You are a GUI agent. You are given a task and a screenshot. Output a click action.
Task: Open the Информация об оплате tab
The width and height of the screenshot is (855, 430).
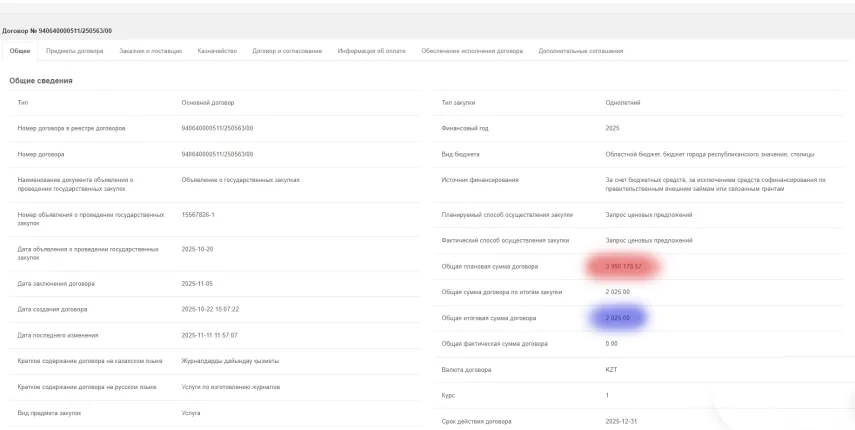[371, 52]
